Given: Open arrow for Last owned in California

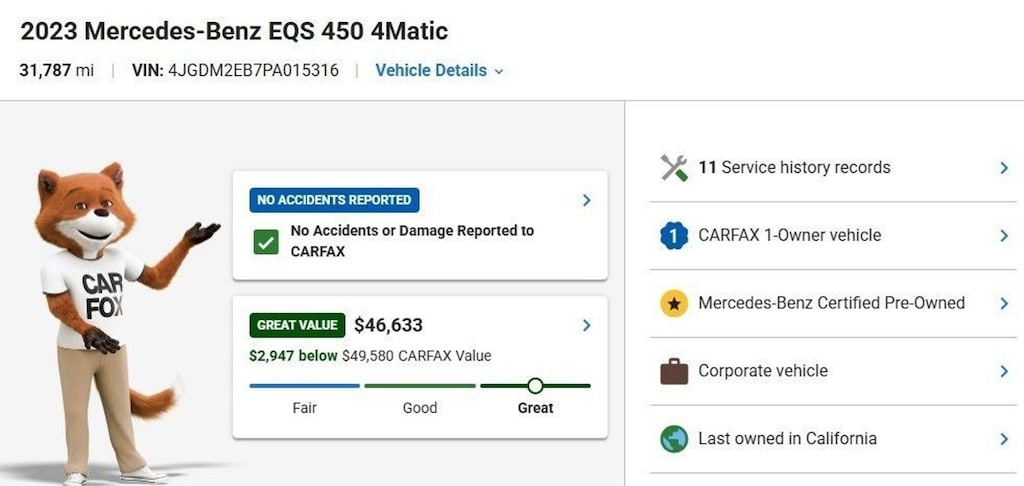Looking at the screenshot, I should [x=1004, y=439].
